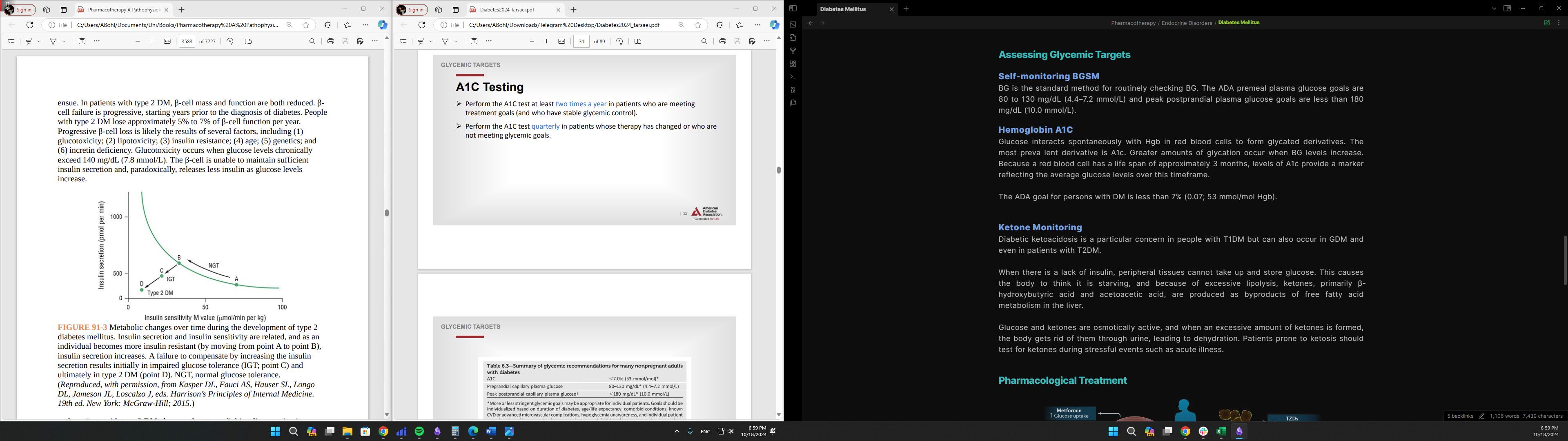
Task: Open graph view in Obsidian ribbon
Action: [793, 51]
